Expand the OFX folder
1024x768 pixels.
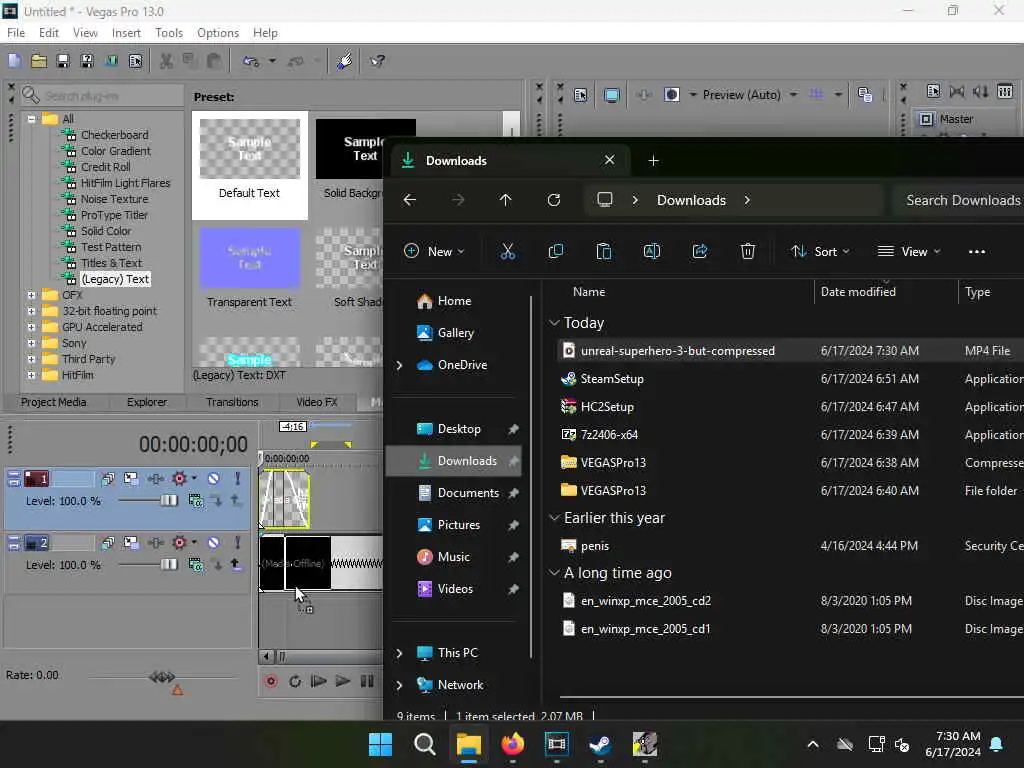(31, 295)
